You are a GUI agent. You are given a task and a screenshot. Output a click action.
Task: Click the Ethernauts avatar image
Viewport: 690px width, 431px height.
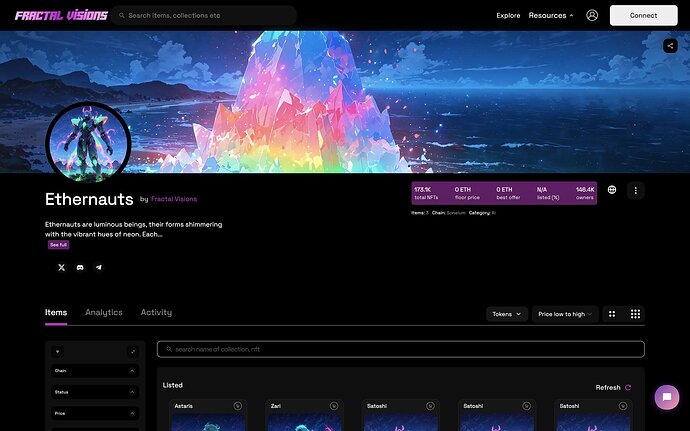pyautogui.click(x=88, y=144)
